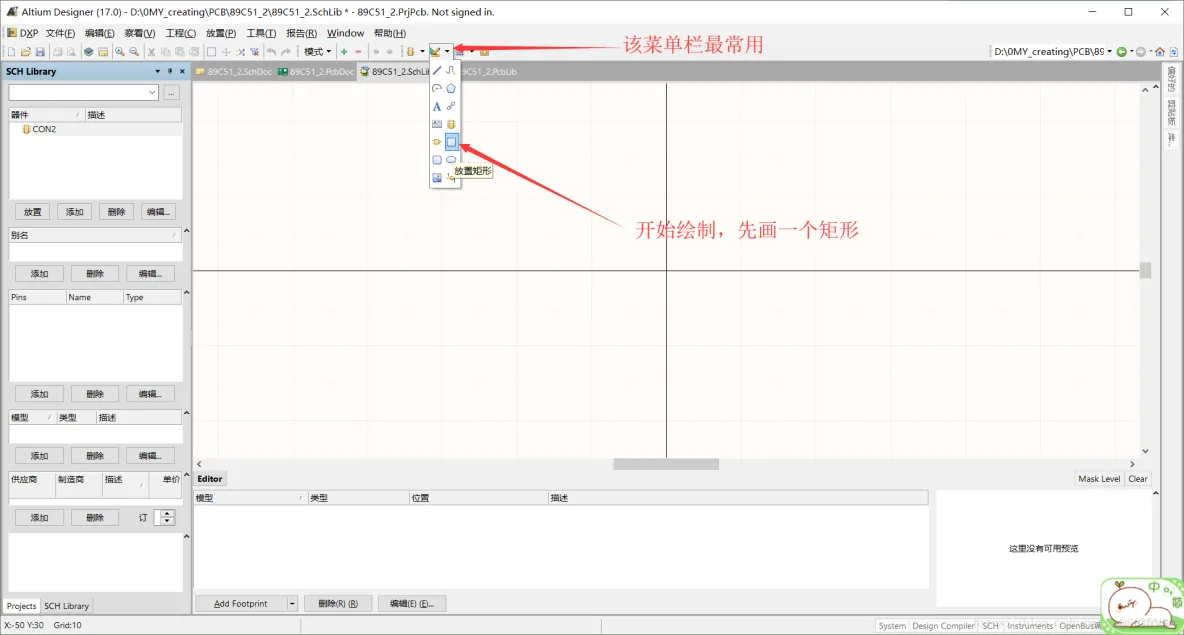Select the elliptical arc tool

pos(437,88)
